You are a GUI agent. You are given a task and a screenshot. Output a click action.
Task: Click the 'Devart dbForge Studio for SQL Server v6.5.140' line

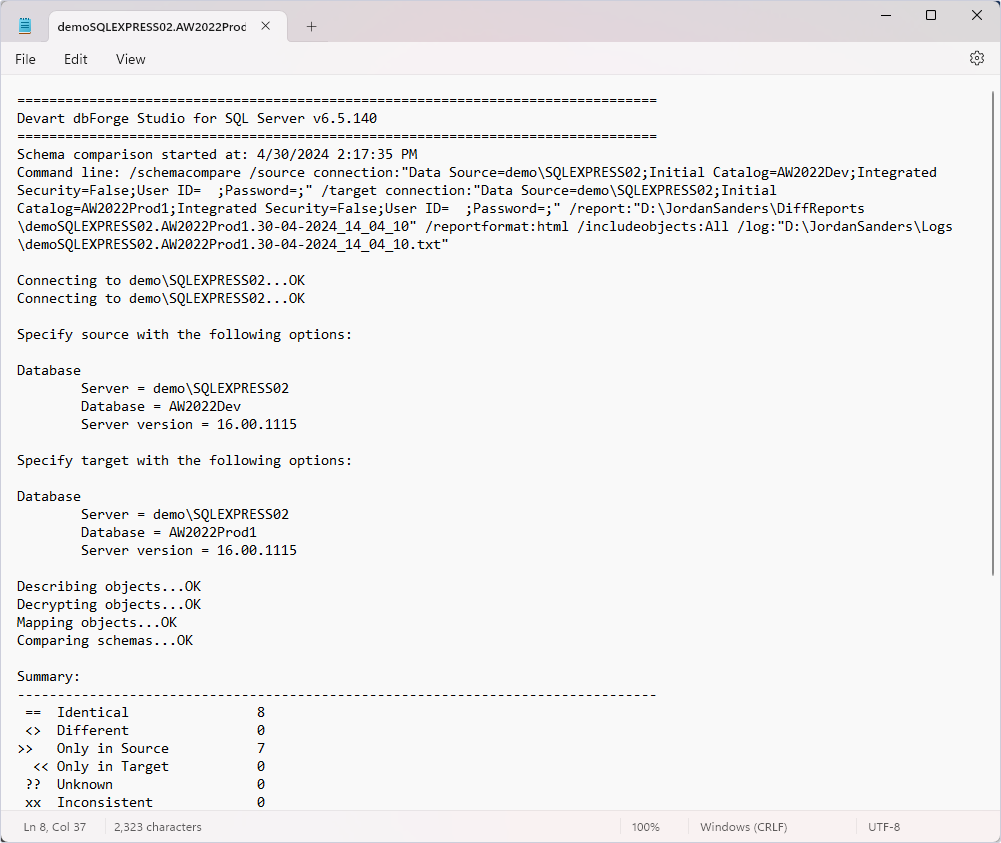(x=197, y=118)
